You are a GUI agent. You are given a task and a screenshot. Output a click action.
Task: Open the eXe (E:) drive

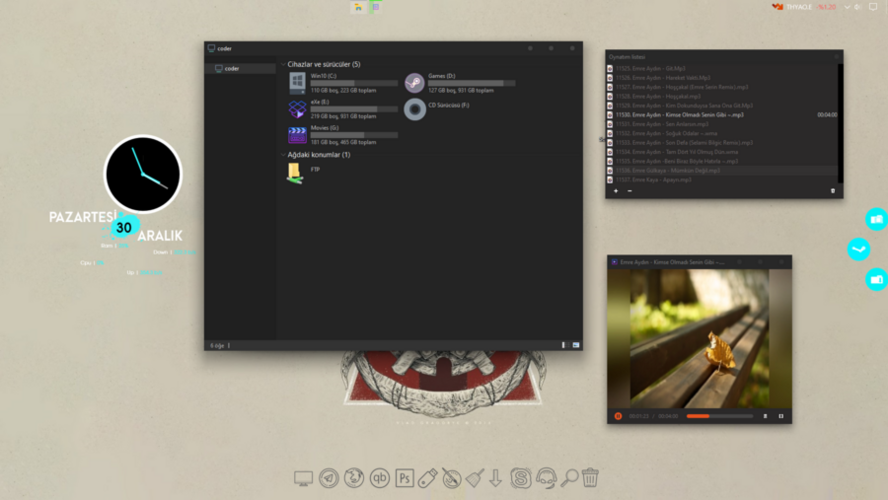coord(343,109)
